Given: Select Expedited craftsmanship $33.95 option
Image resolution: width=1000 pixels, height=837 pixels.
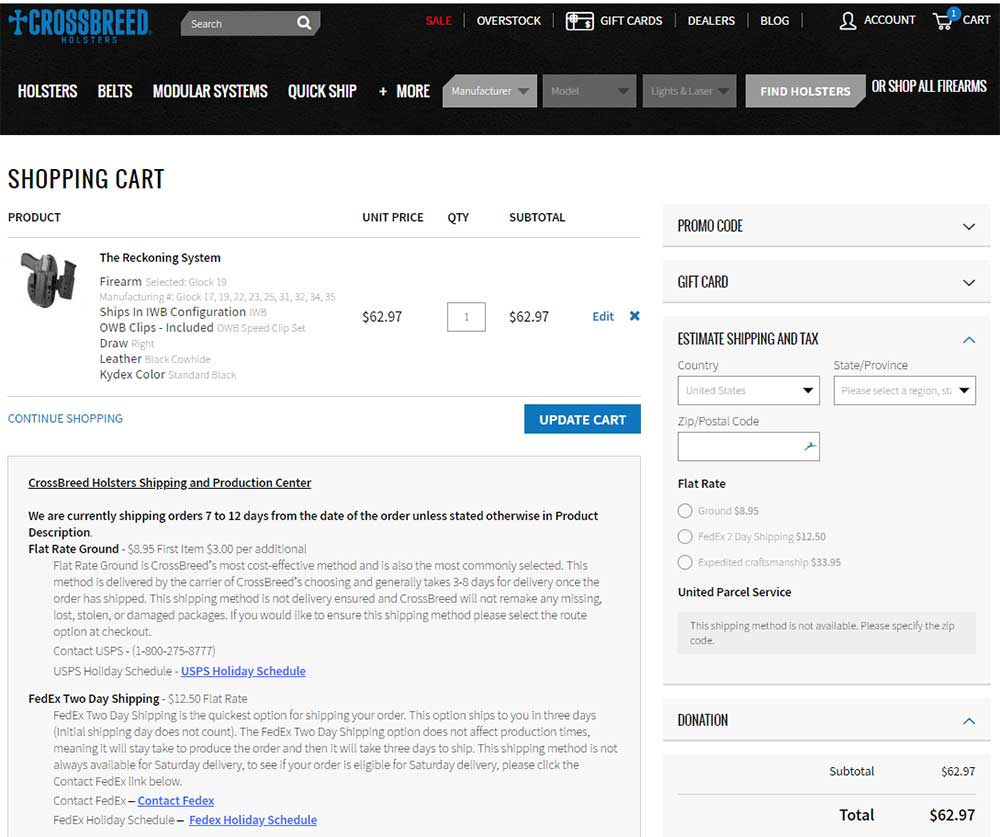Looking at the screenshot, I should [x=685, y=563].
